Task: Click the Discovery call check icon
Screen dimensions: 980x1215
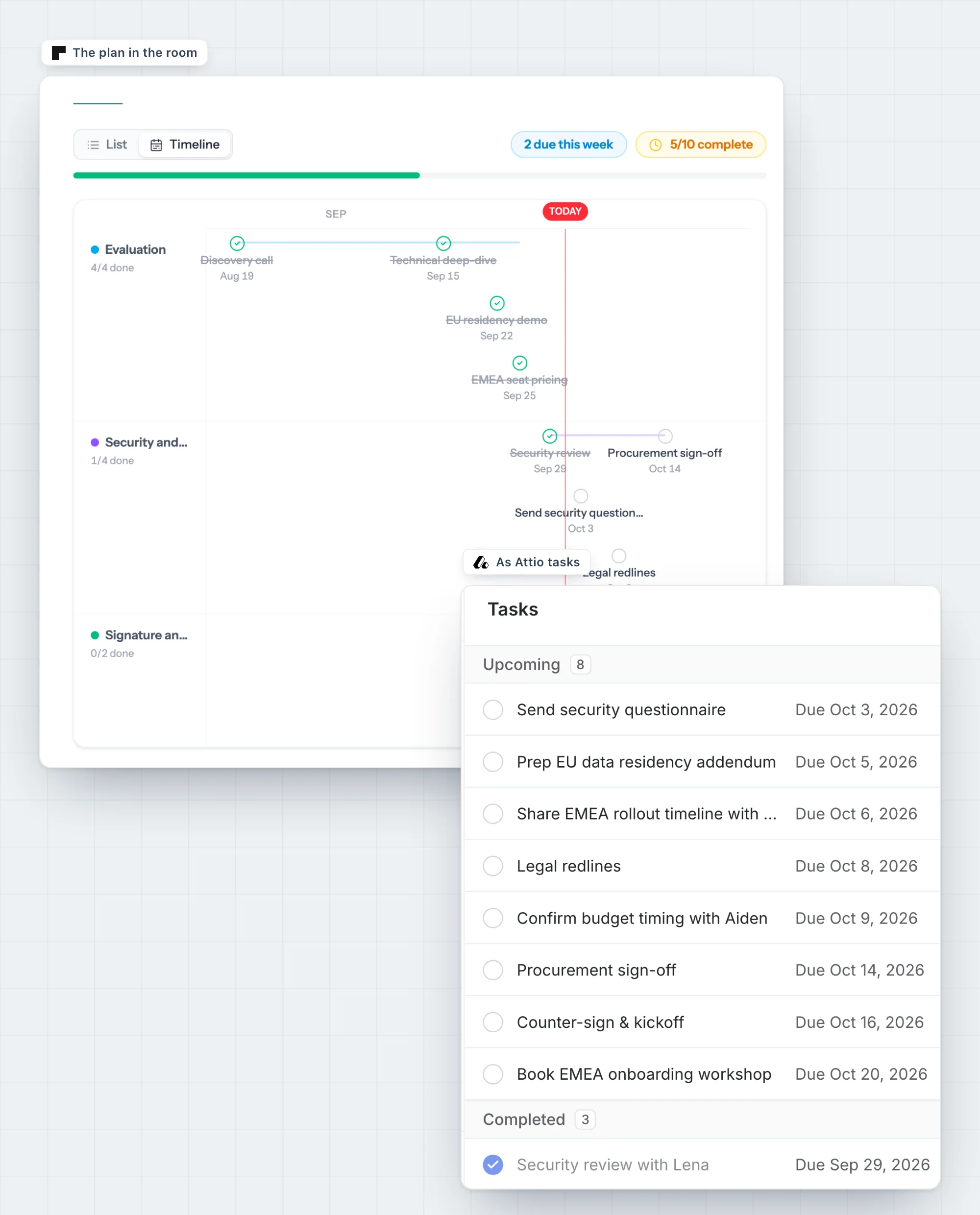Action: 237,243
